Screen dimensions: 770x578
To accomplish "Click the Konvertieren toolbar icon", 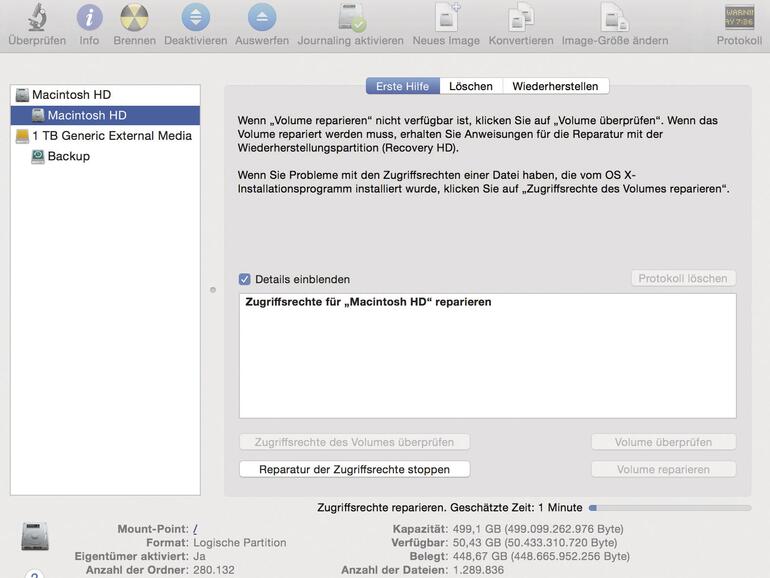I will (x=521, y=17).
